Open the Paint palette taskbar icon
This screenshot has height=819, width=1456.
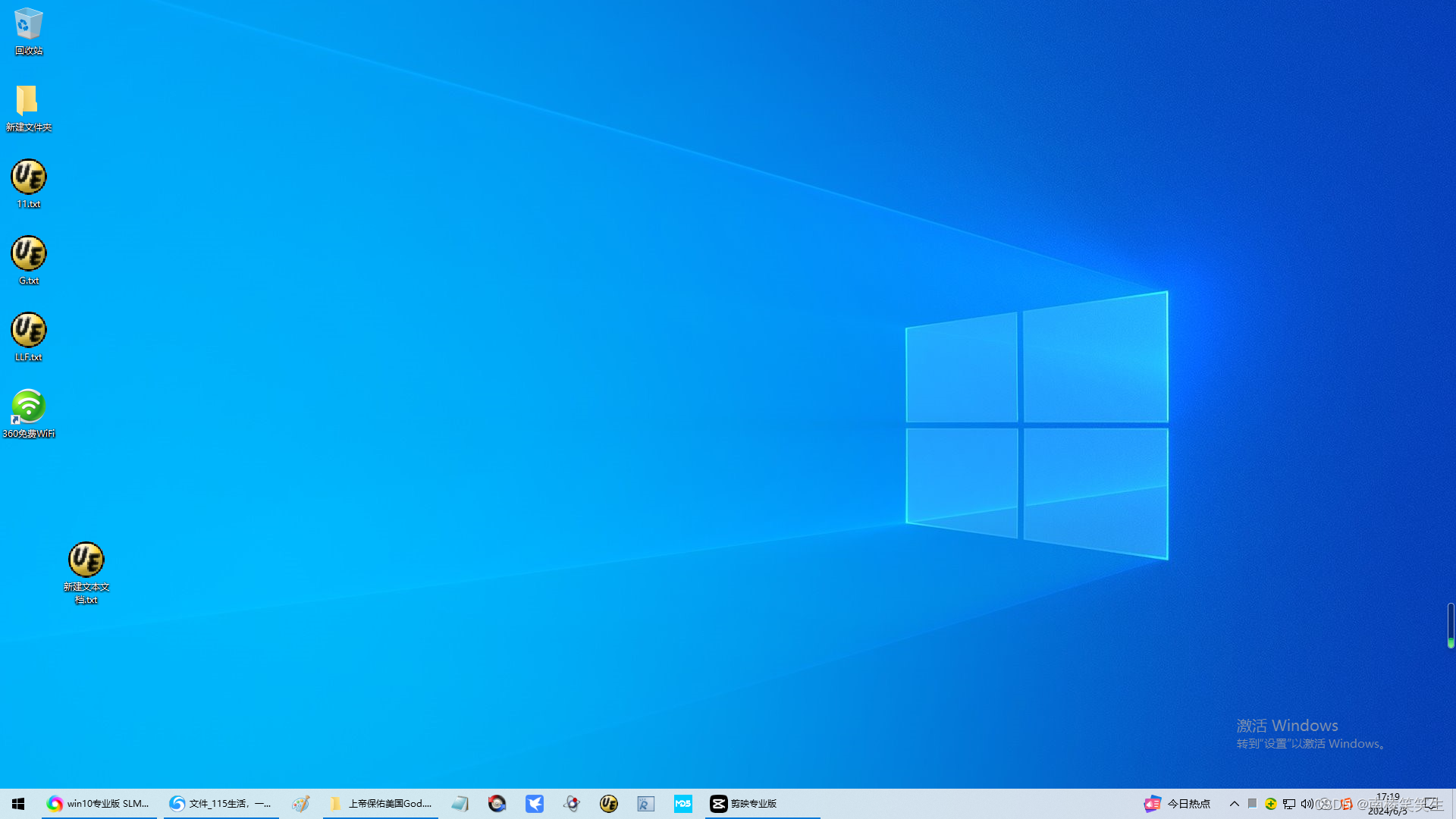(x=301, y=804)
